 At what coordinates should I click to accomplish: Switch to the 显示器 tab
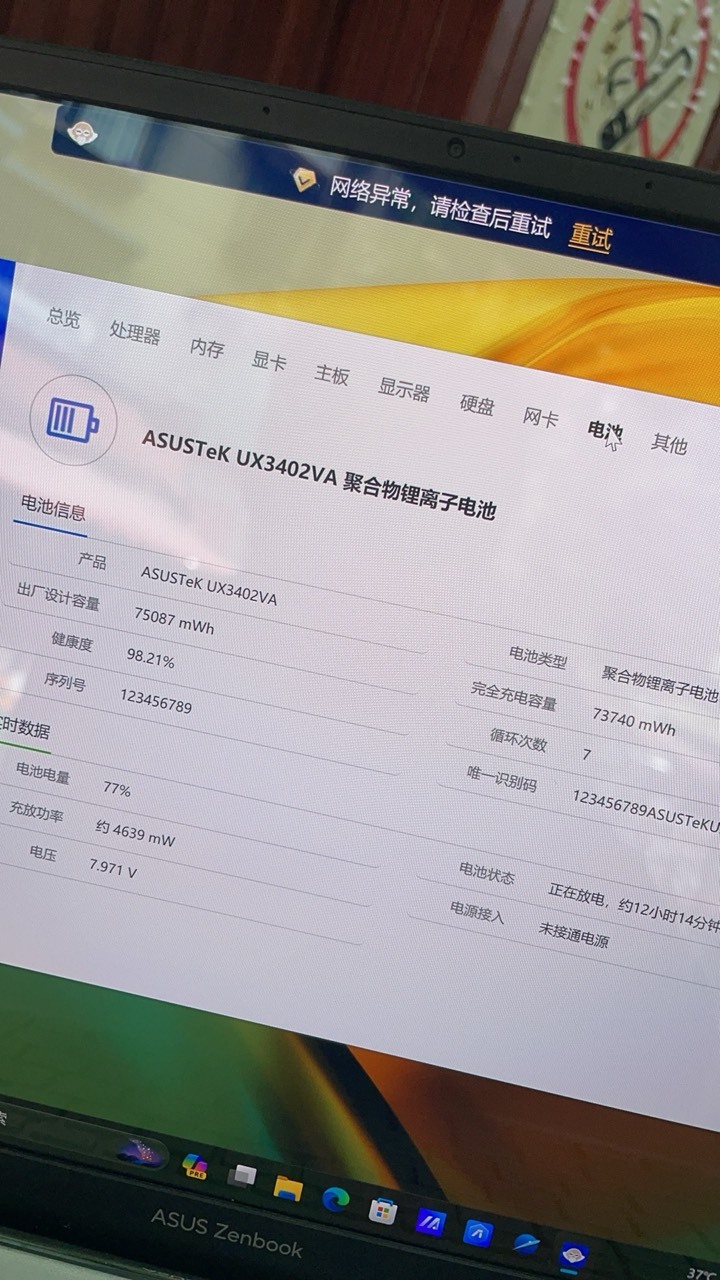(404, 390)
